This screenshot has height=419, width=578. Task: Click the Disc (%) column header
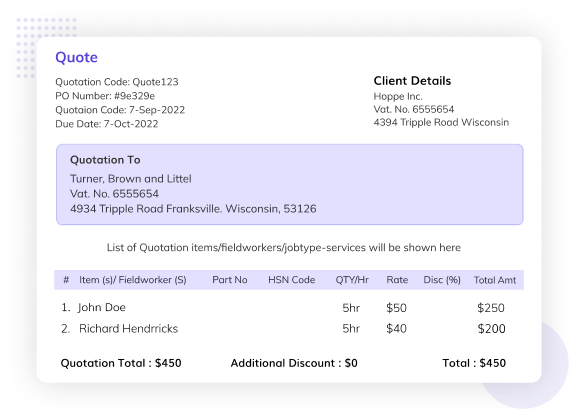point(442,280)
